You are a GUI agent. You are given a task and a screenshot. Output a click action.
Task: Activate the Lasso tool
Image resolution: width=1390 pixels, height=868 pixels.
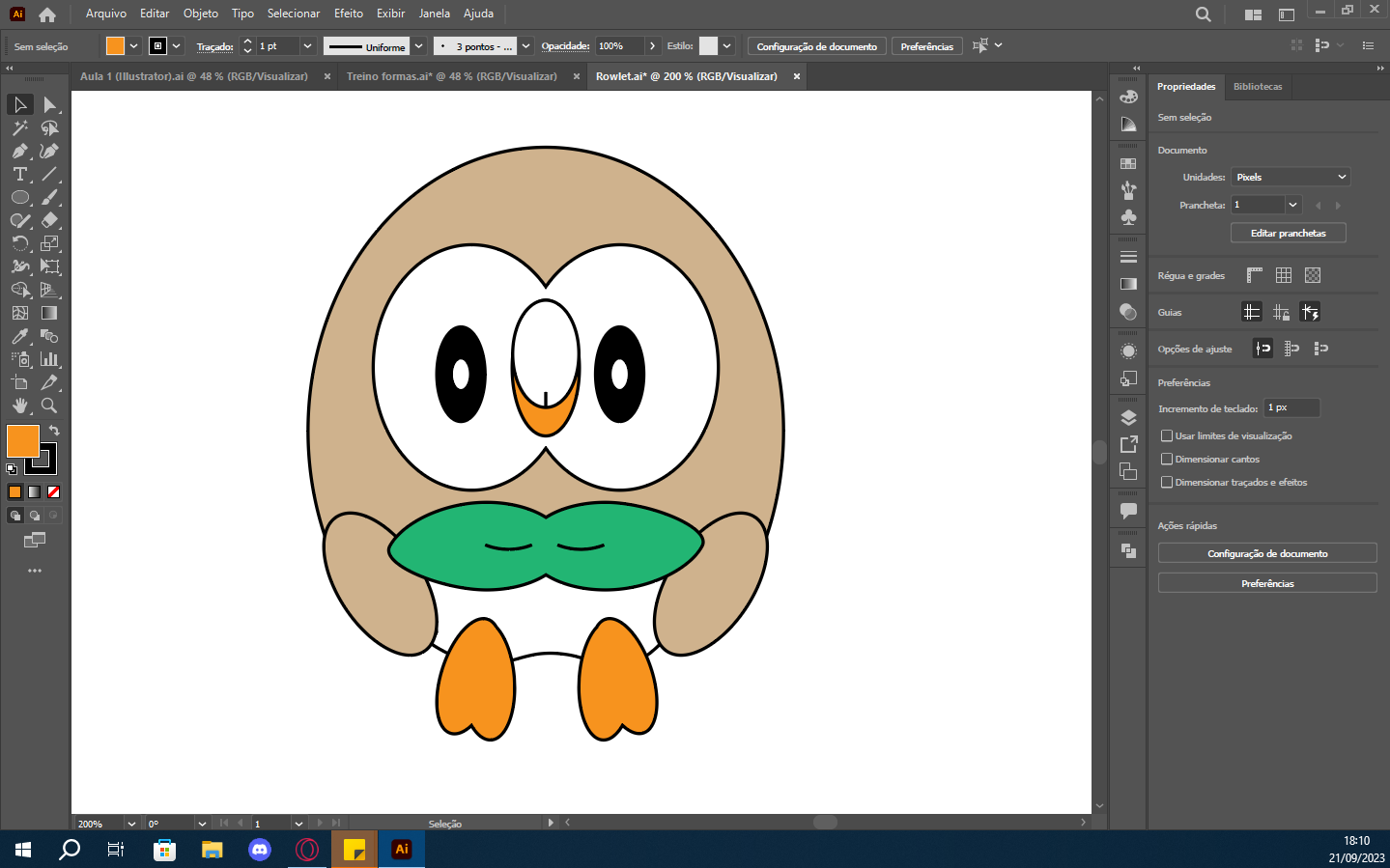click(49, 127)
